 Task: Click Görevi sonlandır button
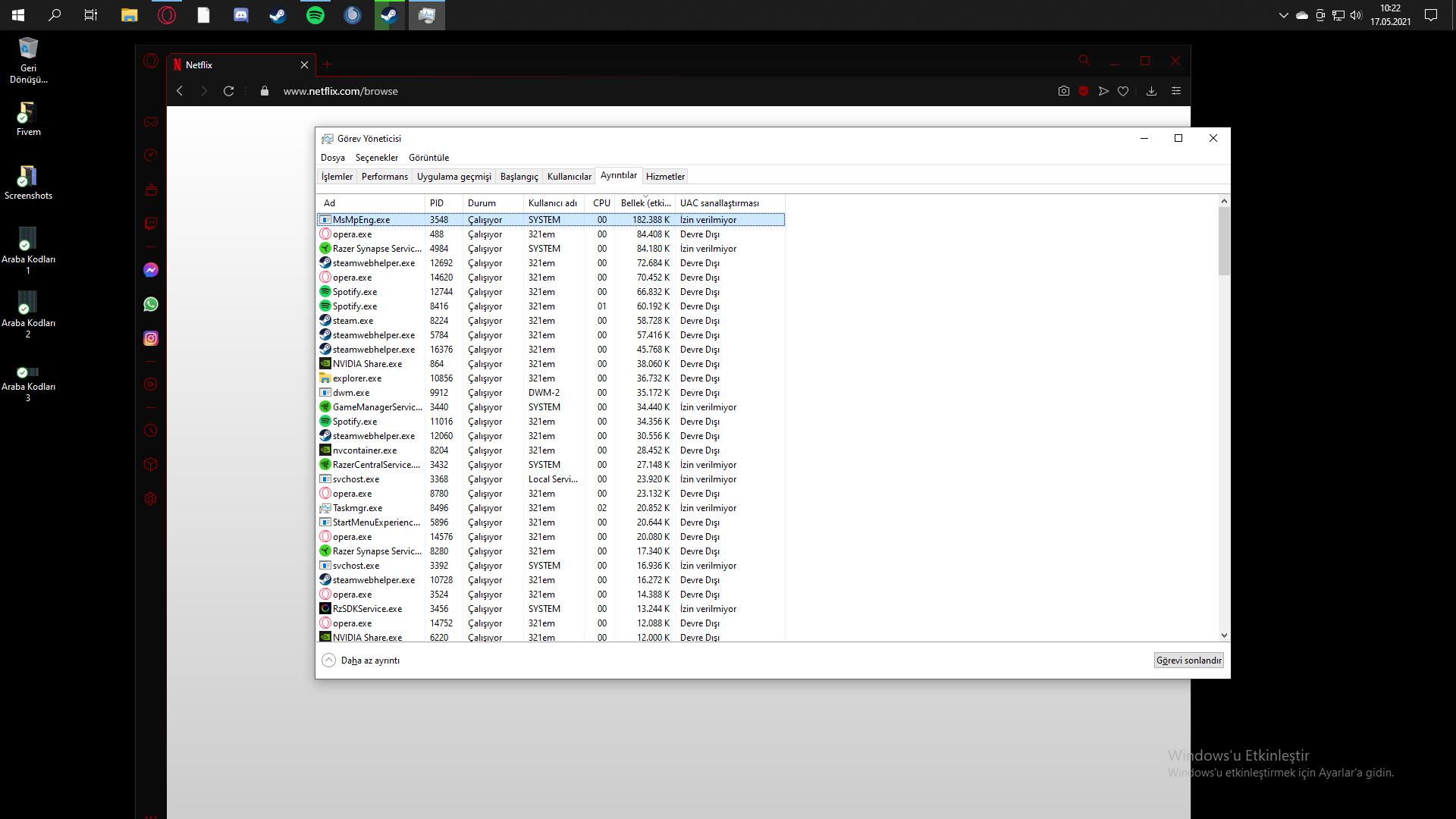pos(1188,661)
